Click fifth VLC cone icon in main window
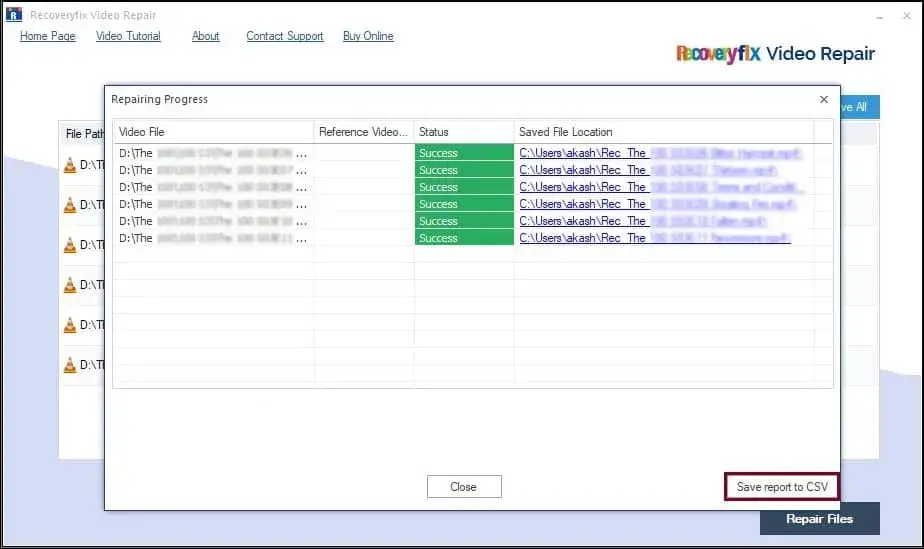Viewport: 924px width, 549px height. [70, 325]
